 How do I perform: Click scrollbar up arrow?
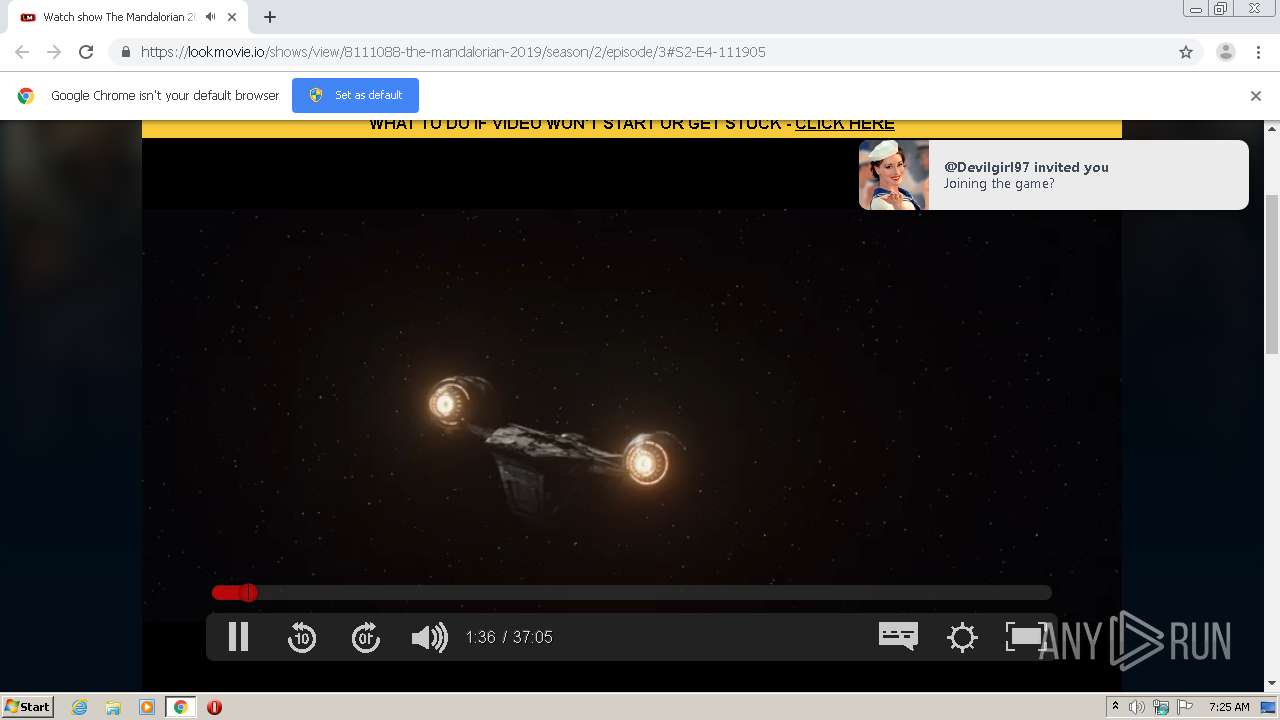pos(1272,128)
